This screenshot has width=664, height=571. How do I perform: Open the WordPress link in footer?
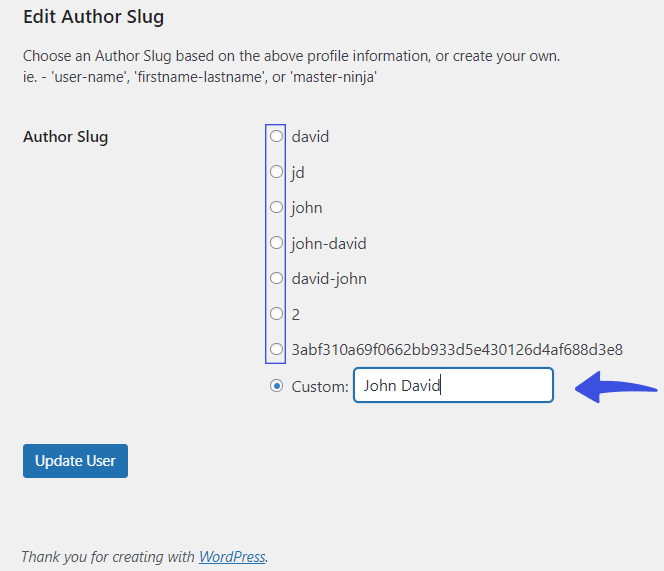[232, 557]
